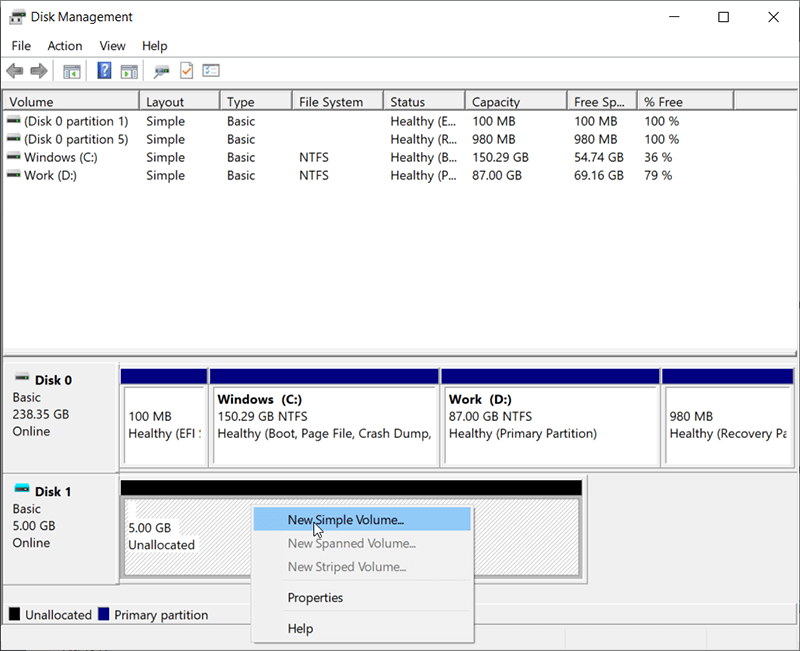Click the Forward navigation arrow in the toolbar

coord(38,70)
